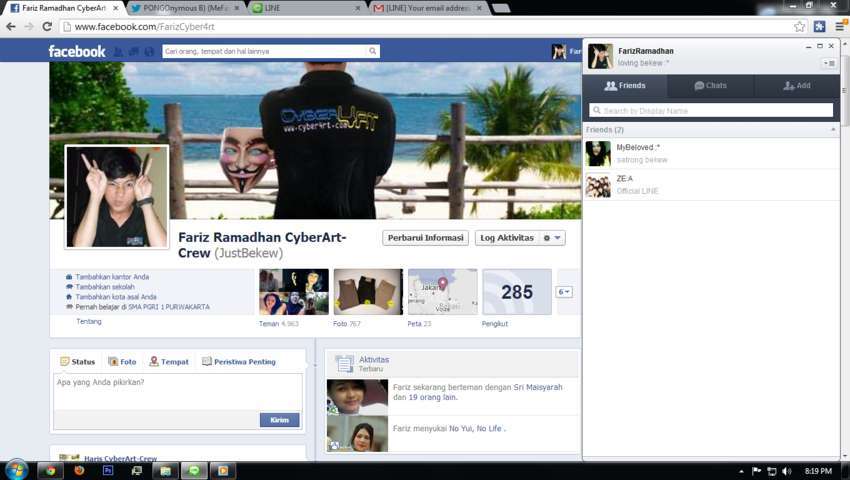
Task: Open the 285 Pengikut followers box
Action: (x=517, y=292)
